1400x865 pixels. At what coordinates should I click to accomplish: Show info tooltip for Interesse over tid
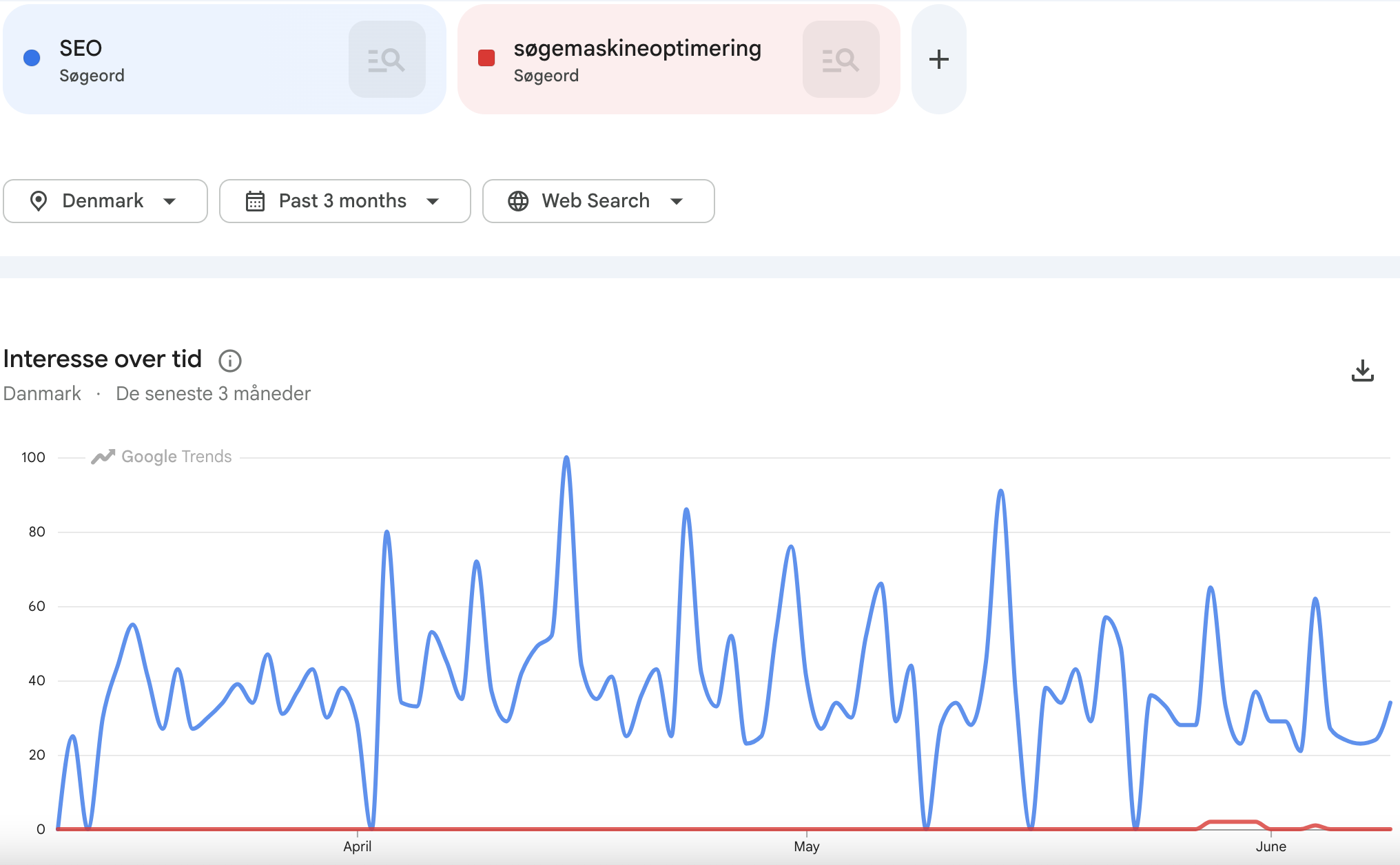[230, 360]
